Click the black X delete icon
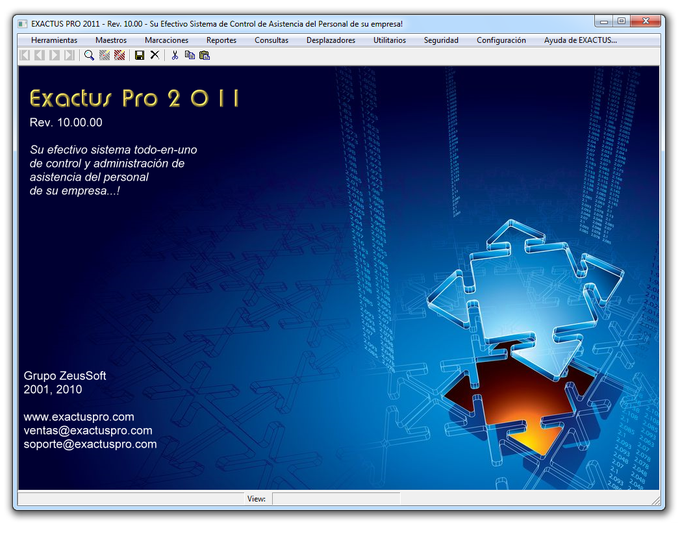The image size is (680, 534). point(155,55)
